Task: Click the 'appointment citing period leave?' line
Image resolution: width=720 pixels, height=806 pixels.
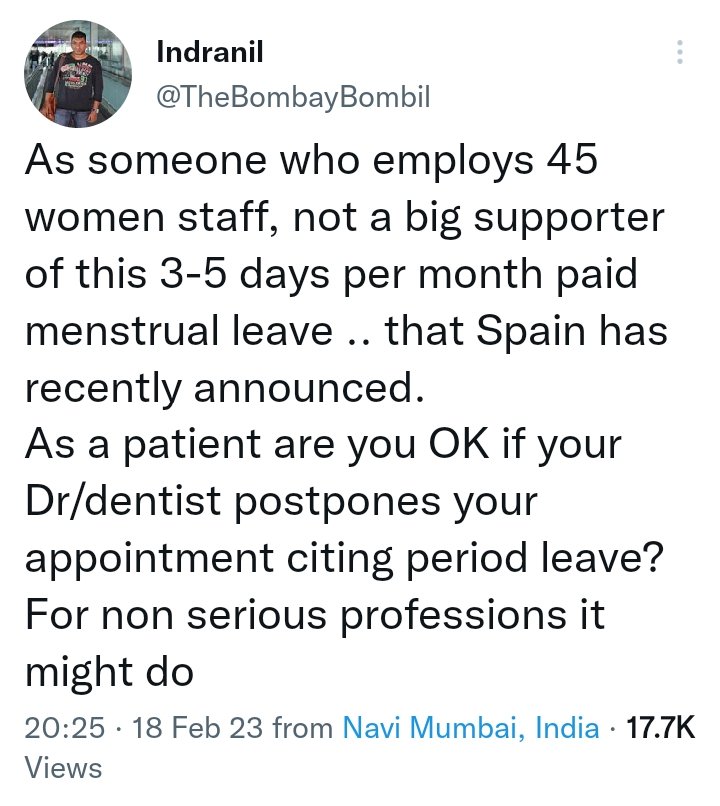Action: (x=344, y=558)
